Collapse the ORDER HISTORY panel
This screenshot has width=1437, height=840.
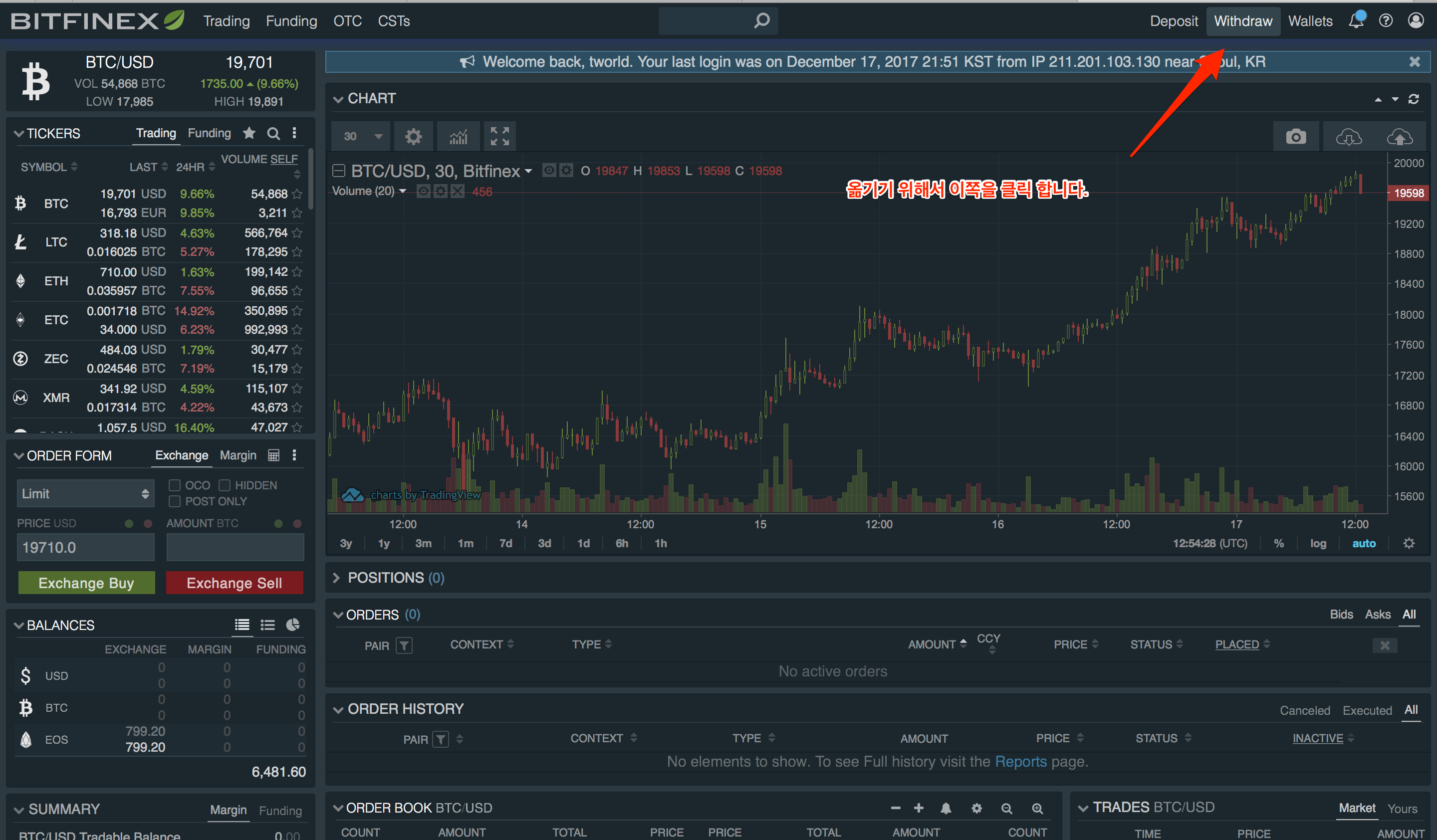click(x=338, y=709)
